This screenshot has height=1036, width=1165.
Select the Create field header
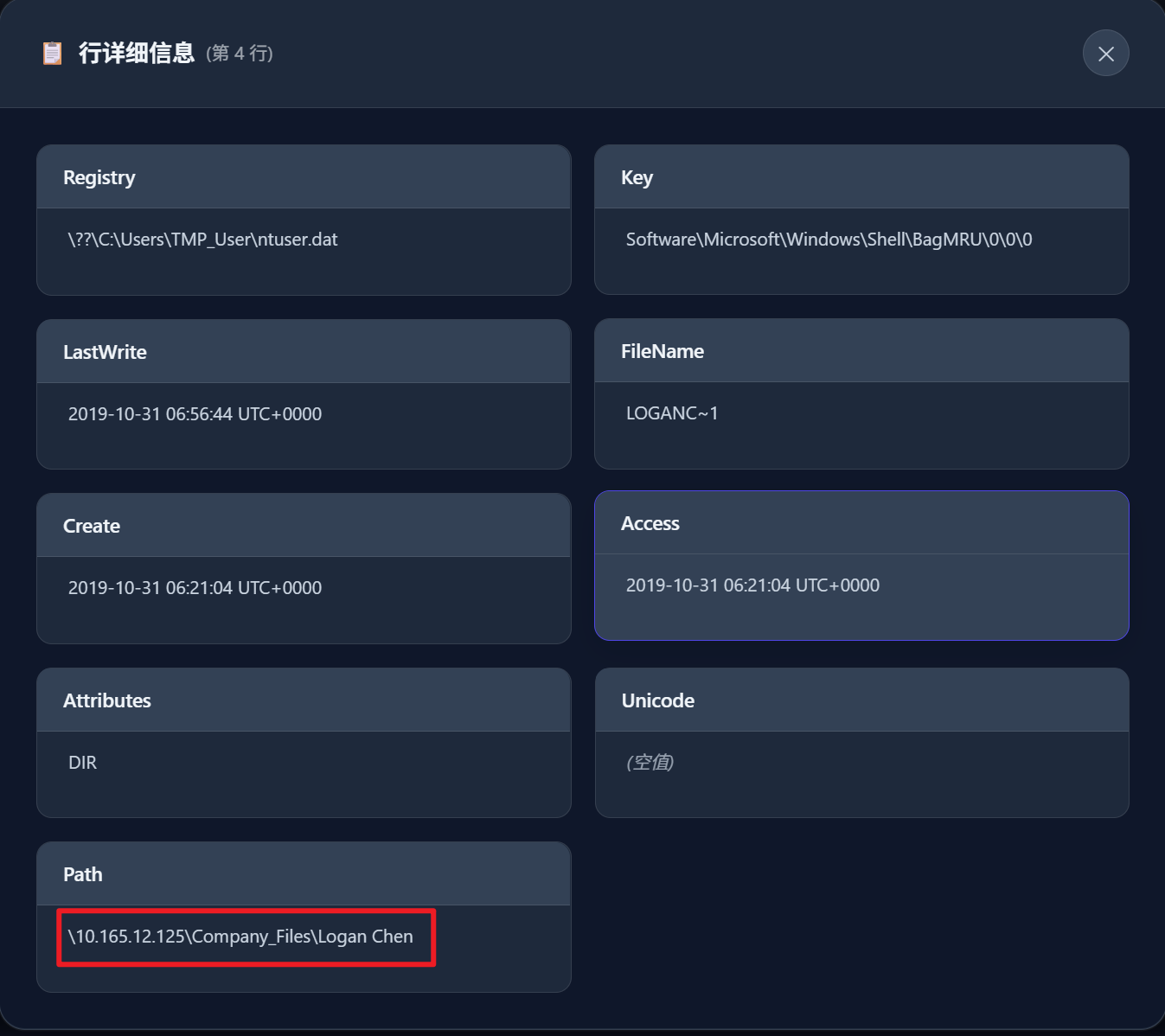coord(92,526)
